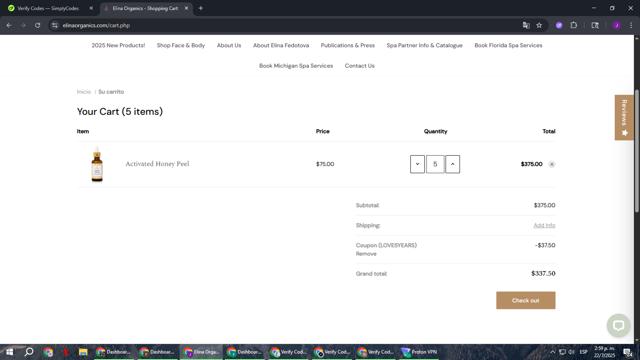
Task: Open the Contact Us page
Action: pos(360,66)
